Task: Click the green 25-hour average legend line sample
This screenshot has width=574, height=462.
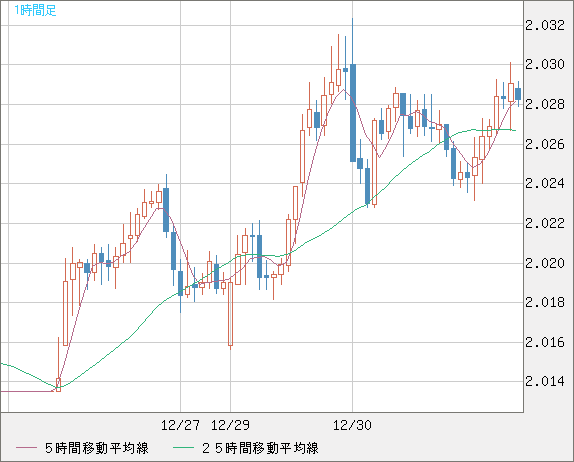Action: click(183, 448)
